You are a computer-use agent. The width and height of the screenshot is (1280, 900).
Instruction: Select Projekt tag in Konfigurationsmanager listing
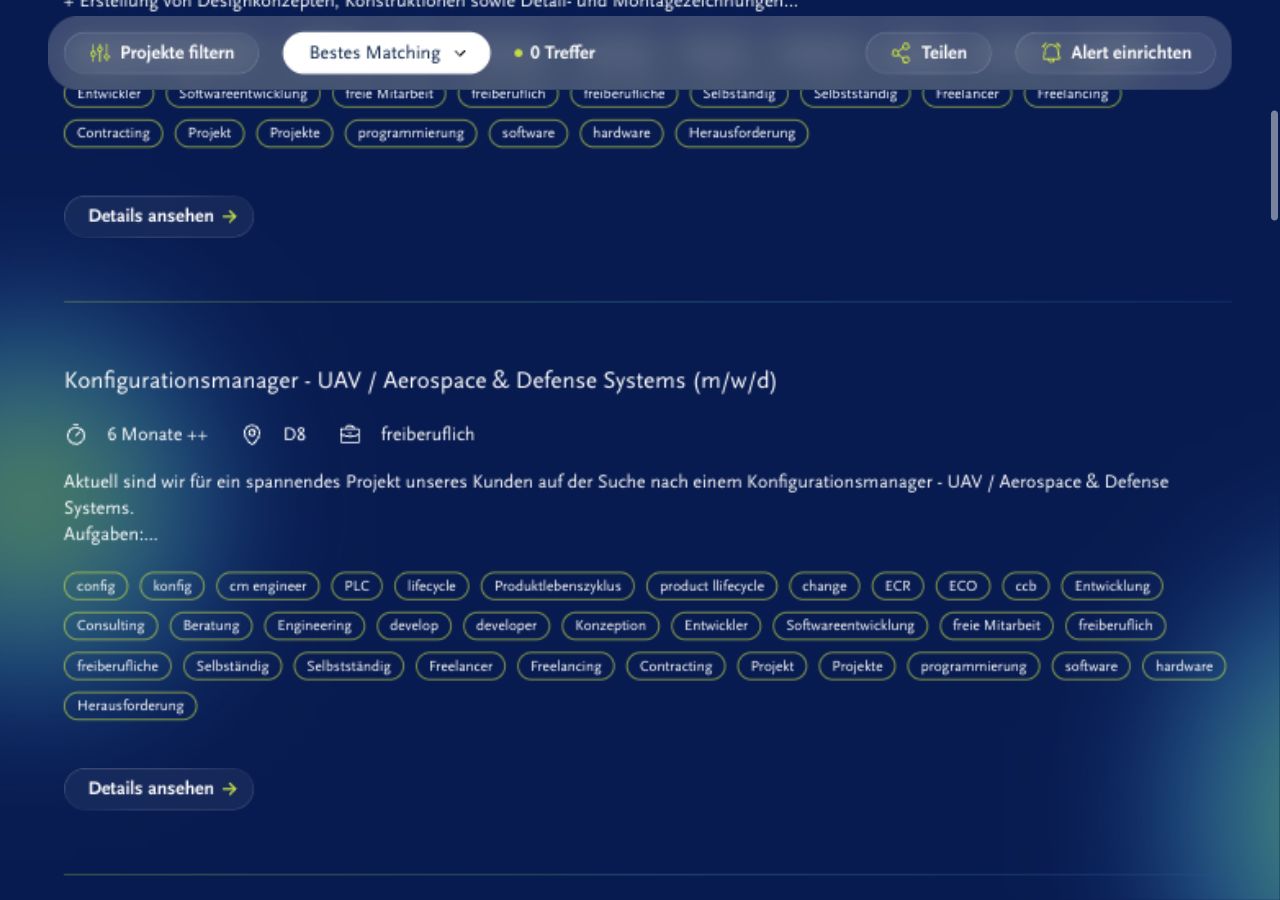click(772, 666)
